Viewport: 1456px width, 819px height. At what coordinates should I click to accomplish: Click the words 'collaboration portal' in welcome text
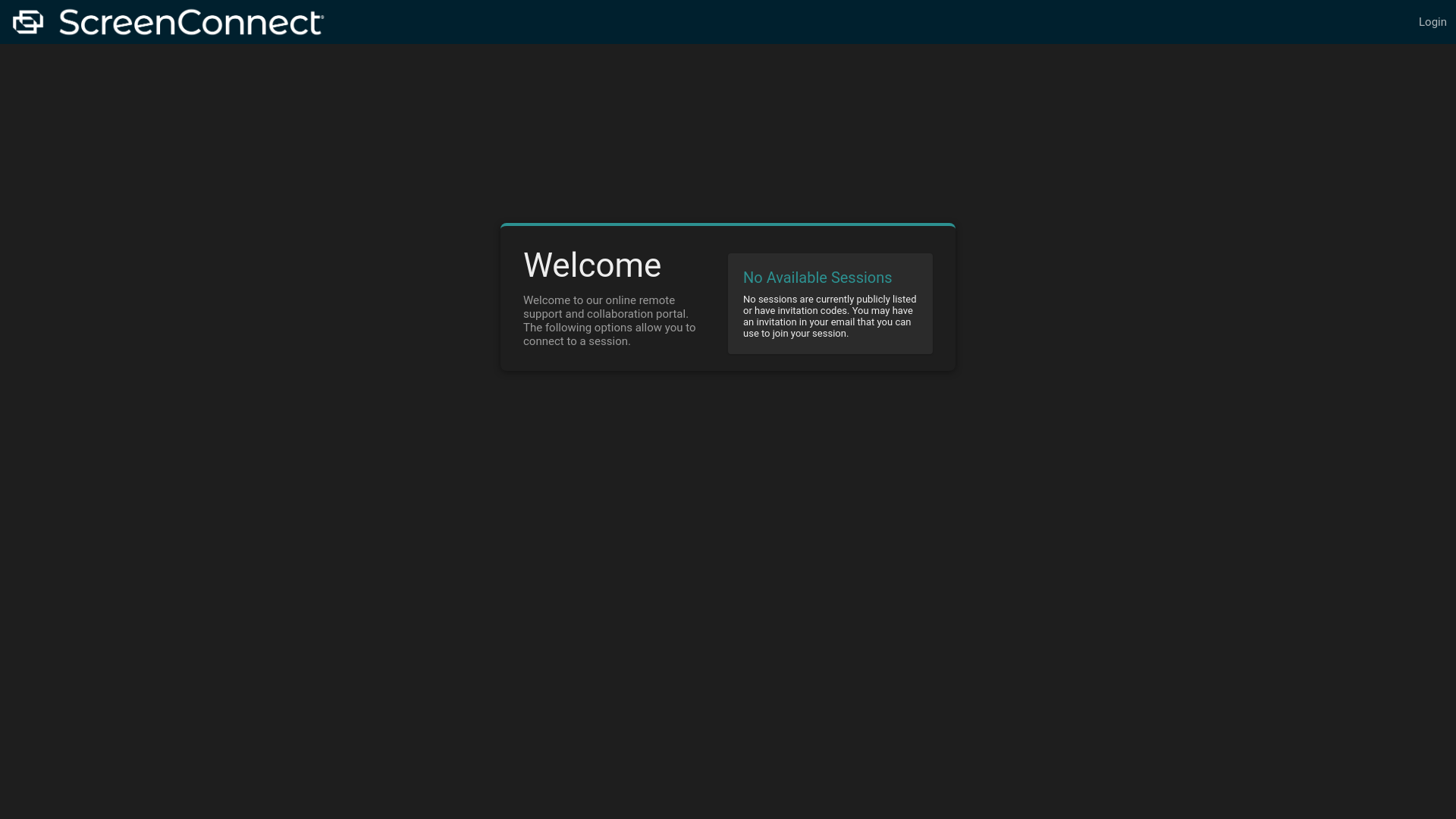(x=636, y=314)
